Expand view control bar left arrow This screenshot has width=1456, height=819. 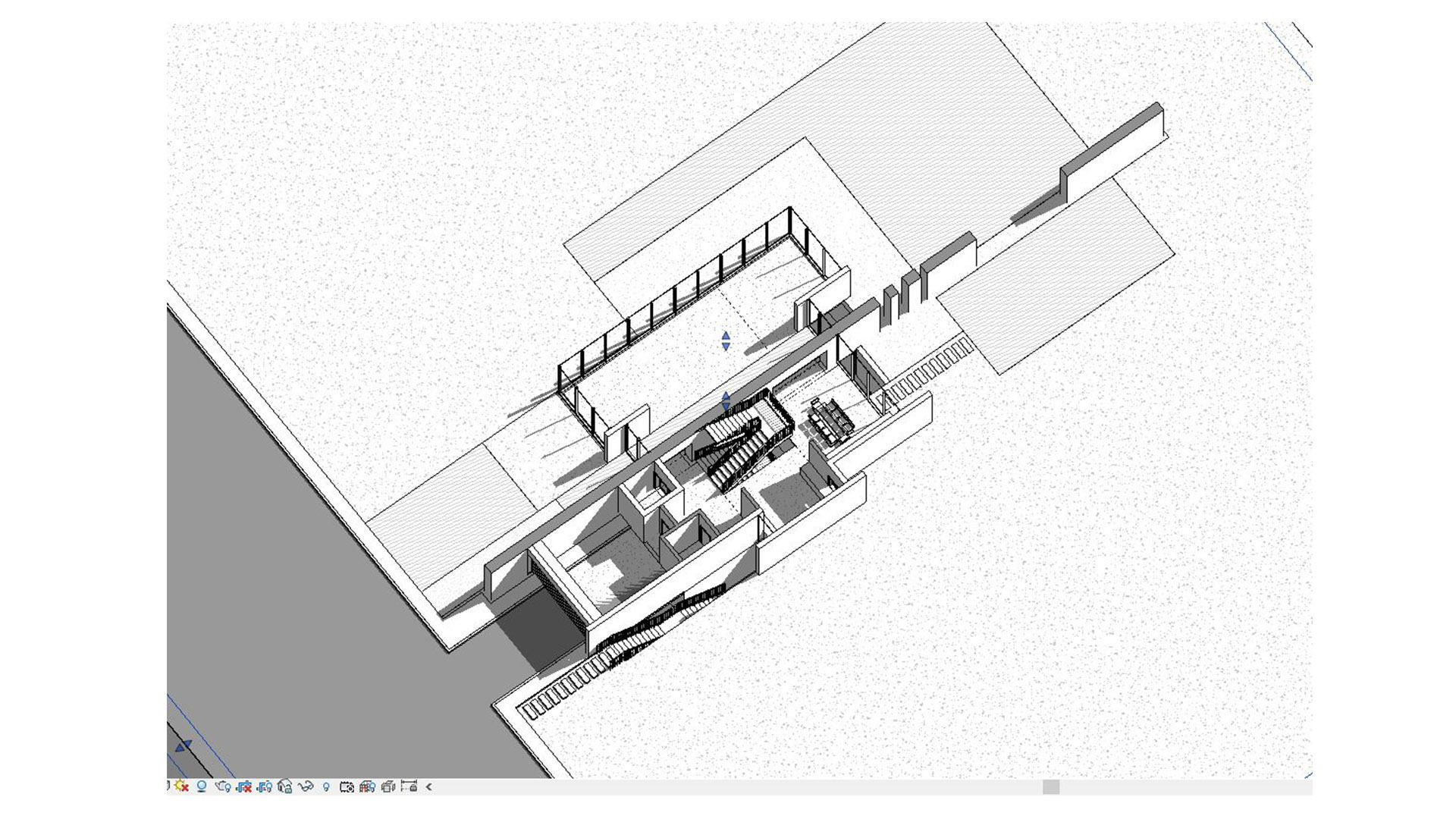click(429, 786)
